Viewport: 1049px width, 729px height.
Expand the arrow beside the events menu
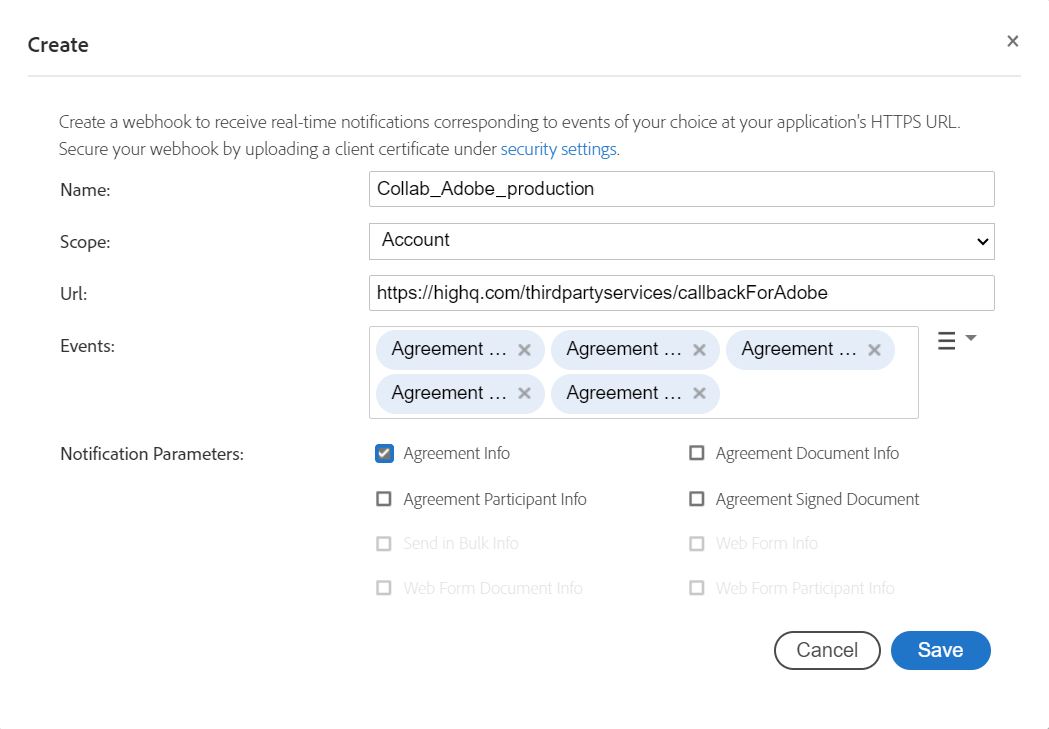point(970,339)
